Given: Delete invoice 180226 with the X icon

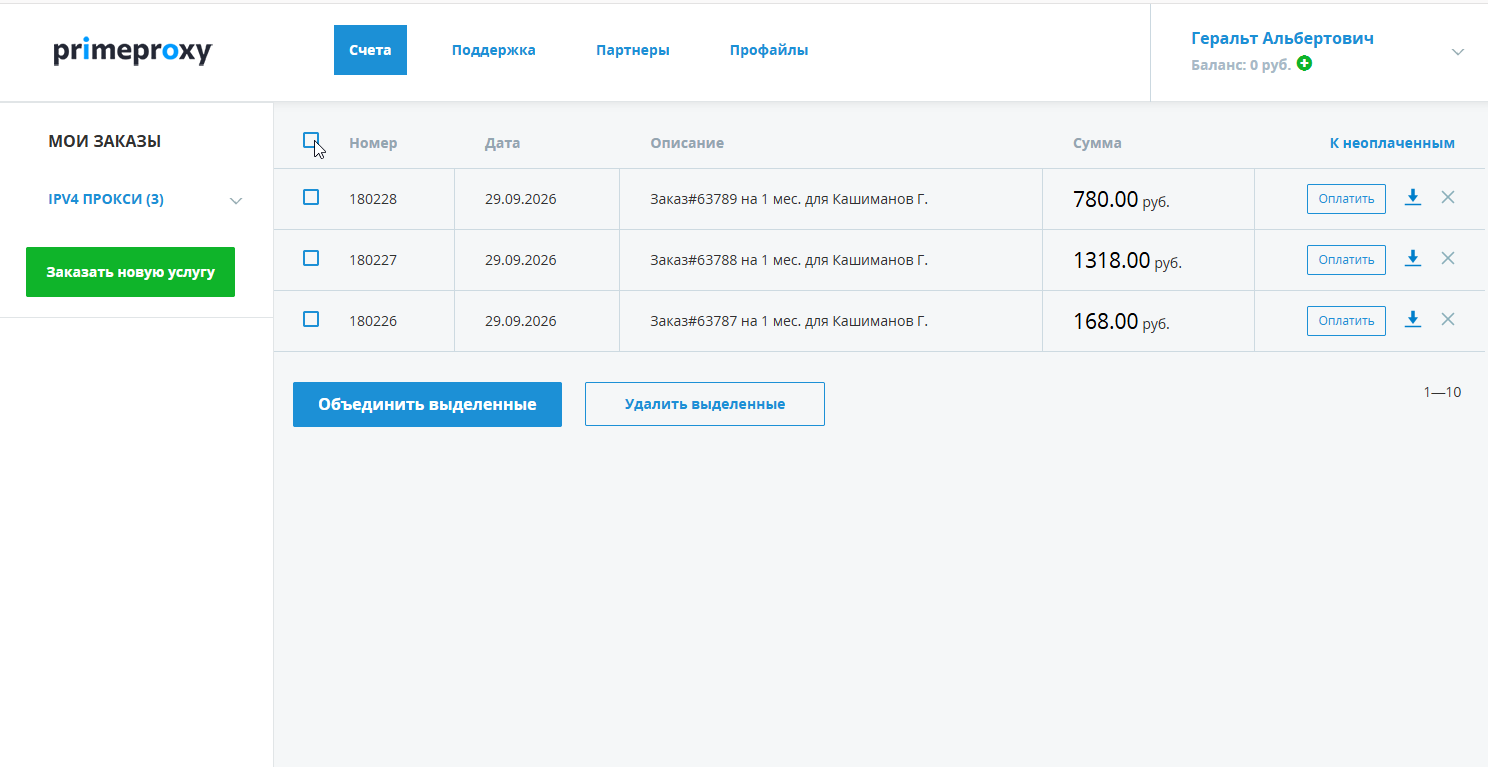Looking at the screenshot, I should [x=1447, y=320].
